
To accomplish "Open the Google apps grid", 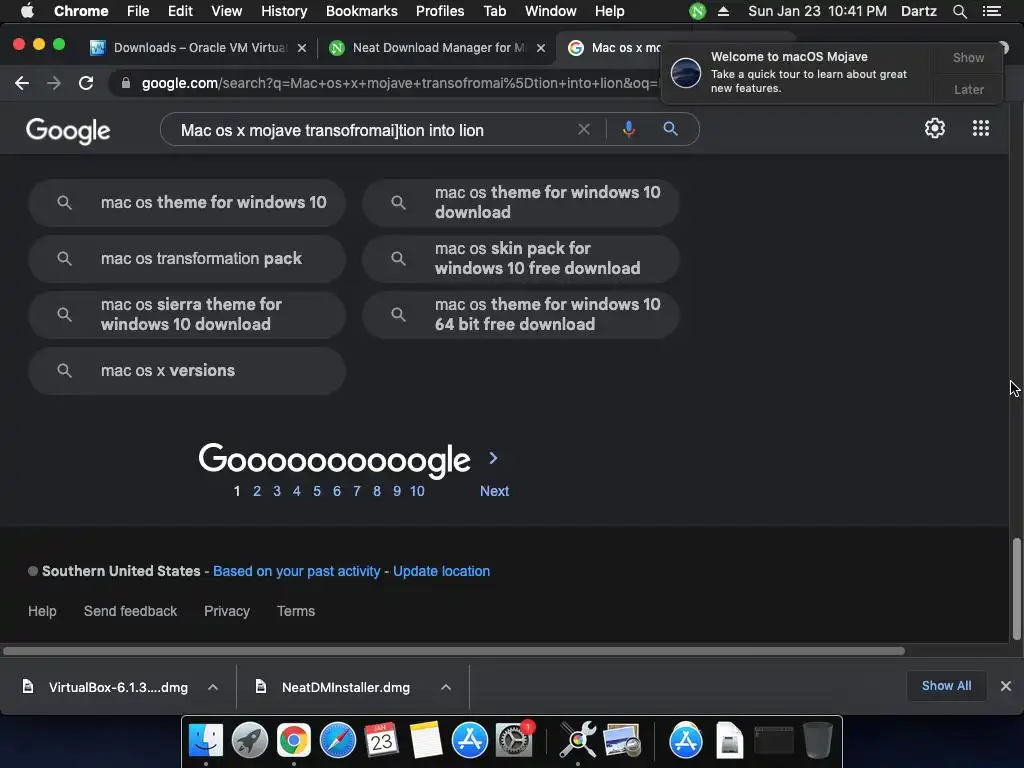I will [x=981, y=128].
